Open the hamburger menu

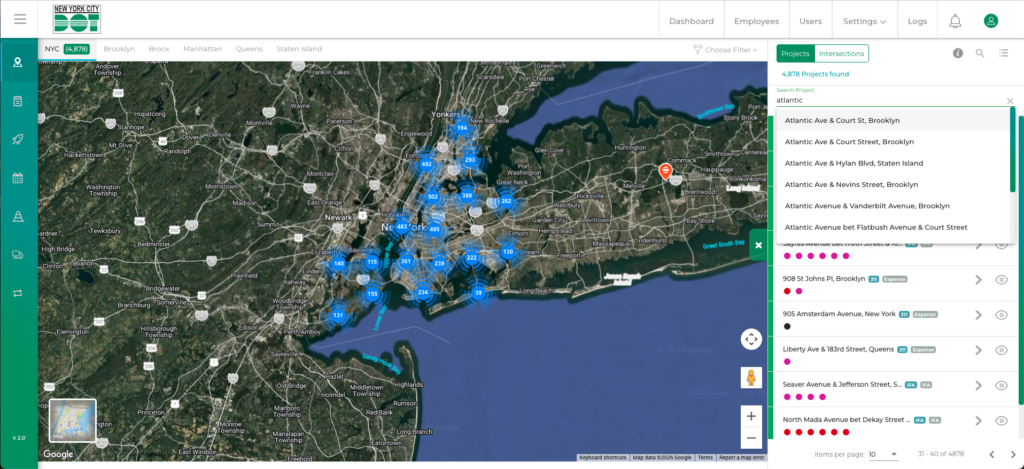20,19
